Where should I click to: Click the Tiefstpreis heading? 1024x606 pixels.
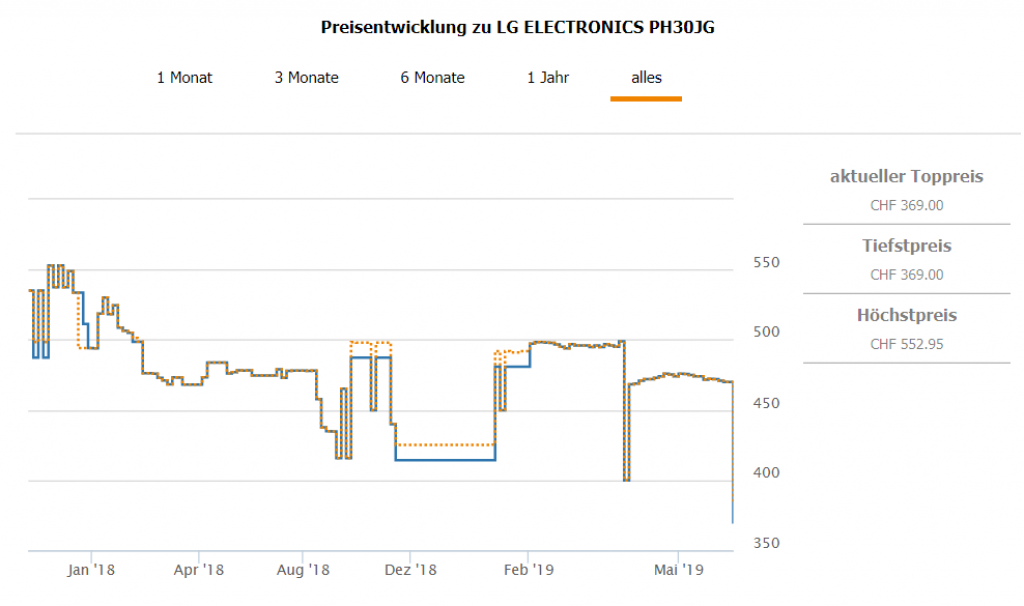pos(906,246)
